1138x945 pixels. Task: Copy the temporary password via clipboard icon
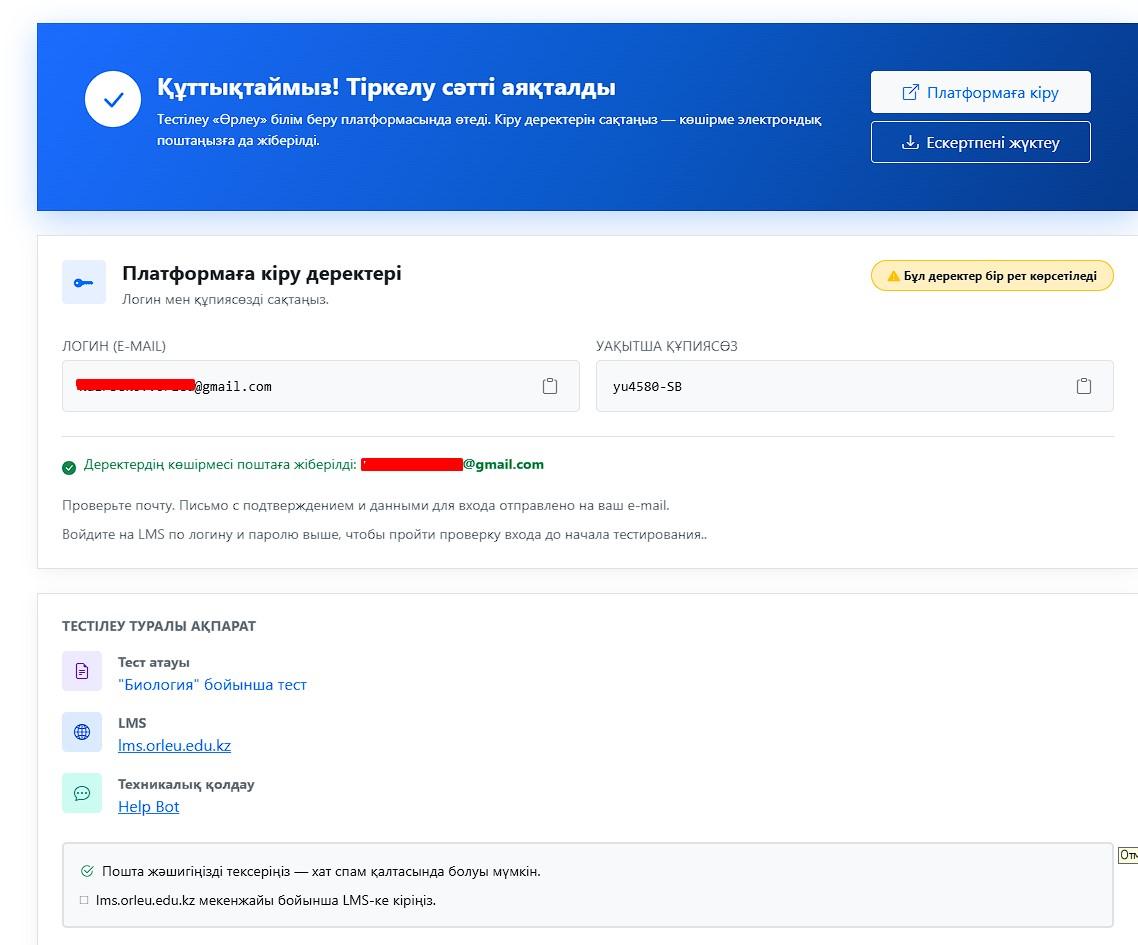pos(1084,386)
